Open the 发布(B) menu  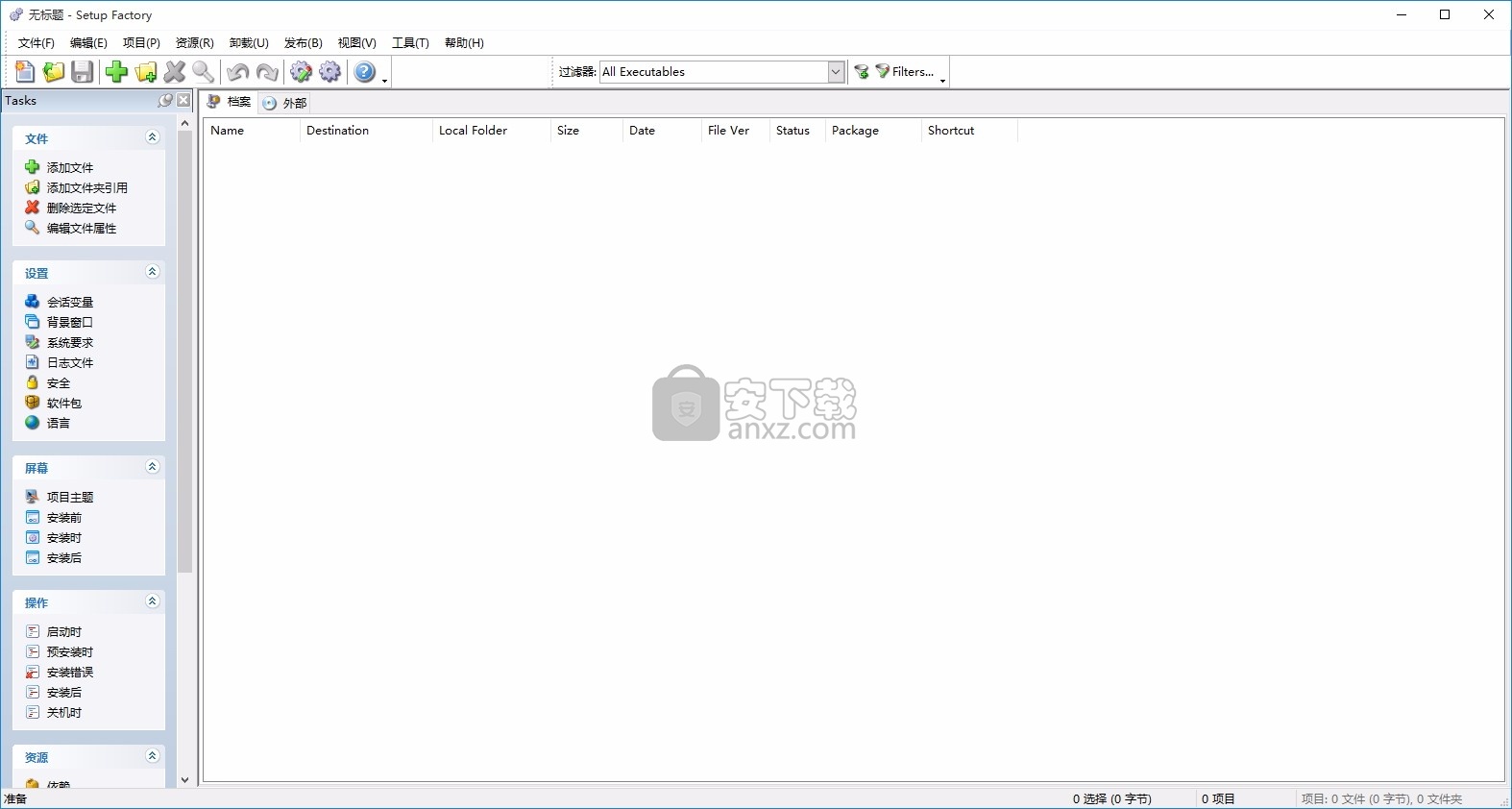tap(304, 43)
